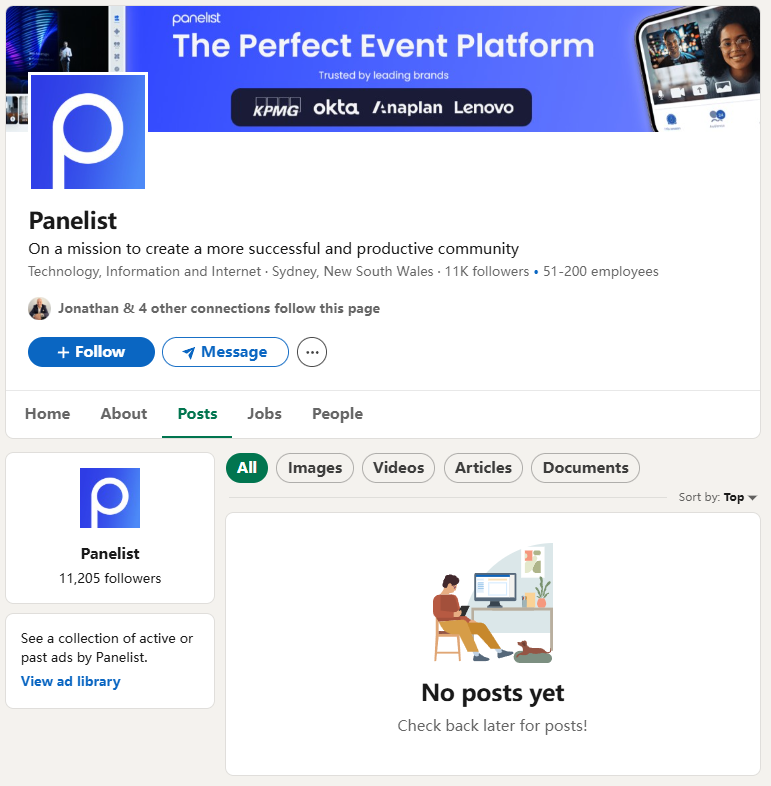Open the About tab
The width and height of the screenshot is (771, 786).
tap(124, 414)
